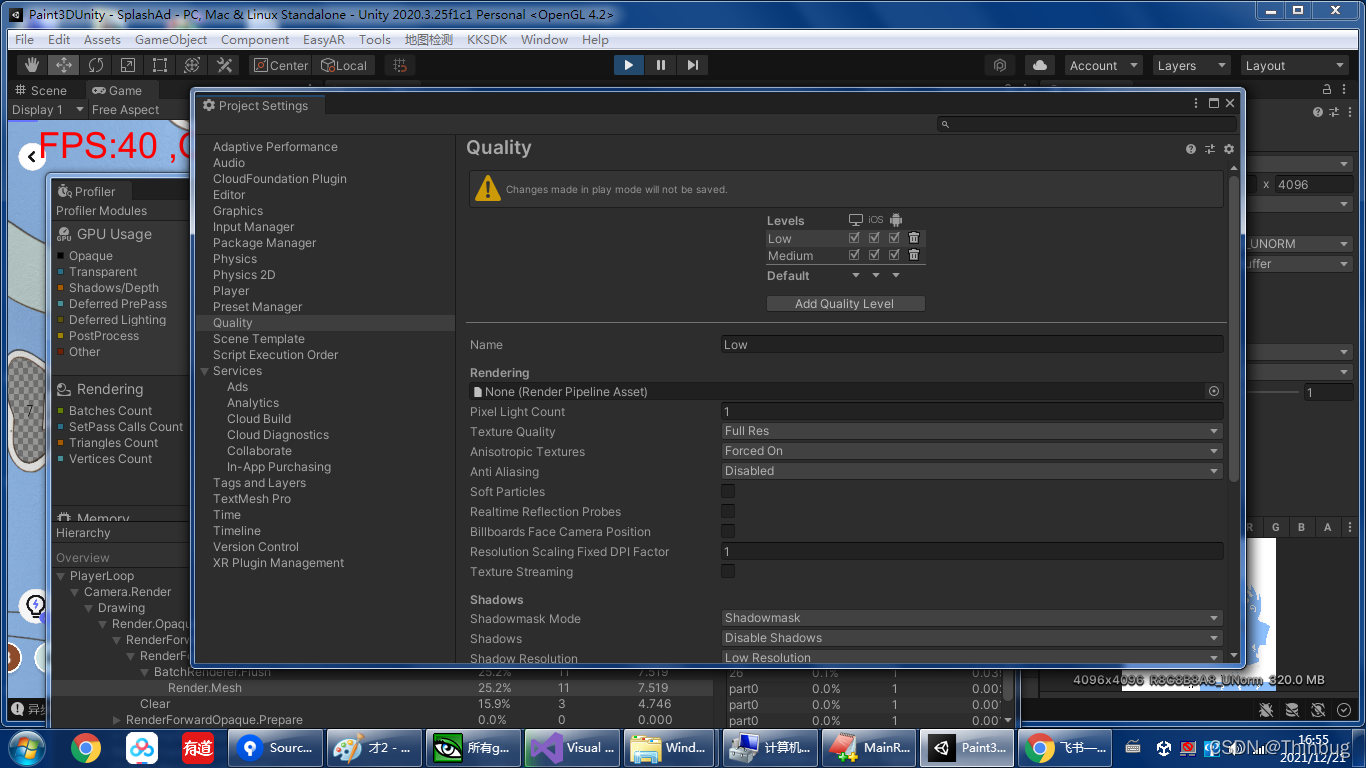Select the Move tool in the toolbar

[64, 65]
